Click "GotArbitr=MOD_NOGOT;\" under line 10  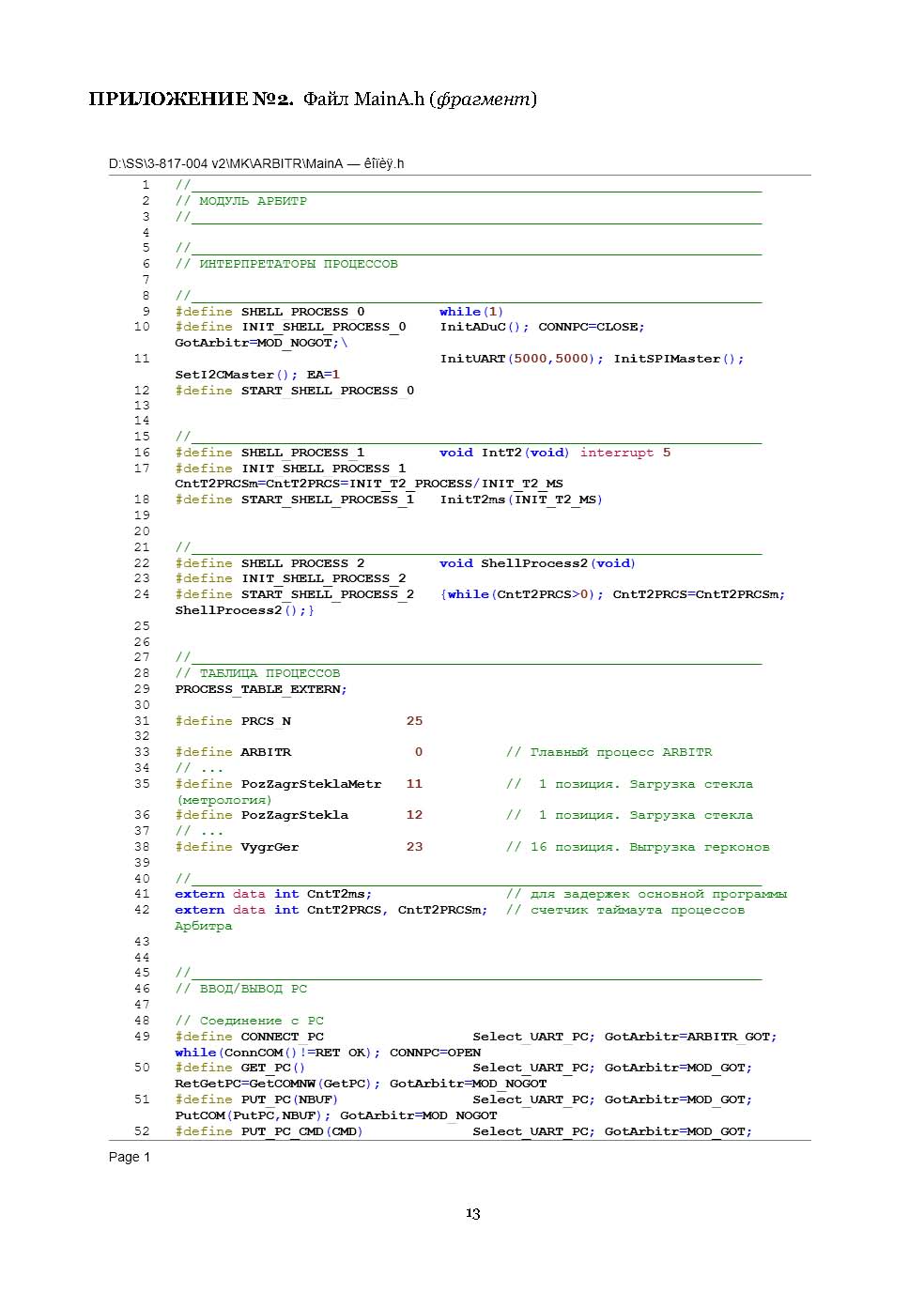coord(261,343)
